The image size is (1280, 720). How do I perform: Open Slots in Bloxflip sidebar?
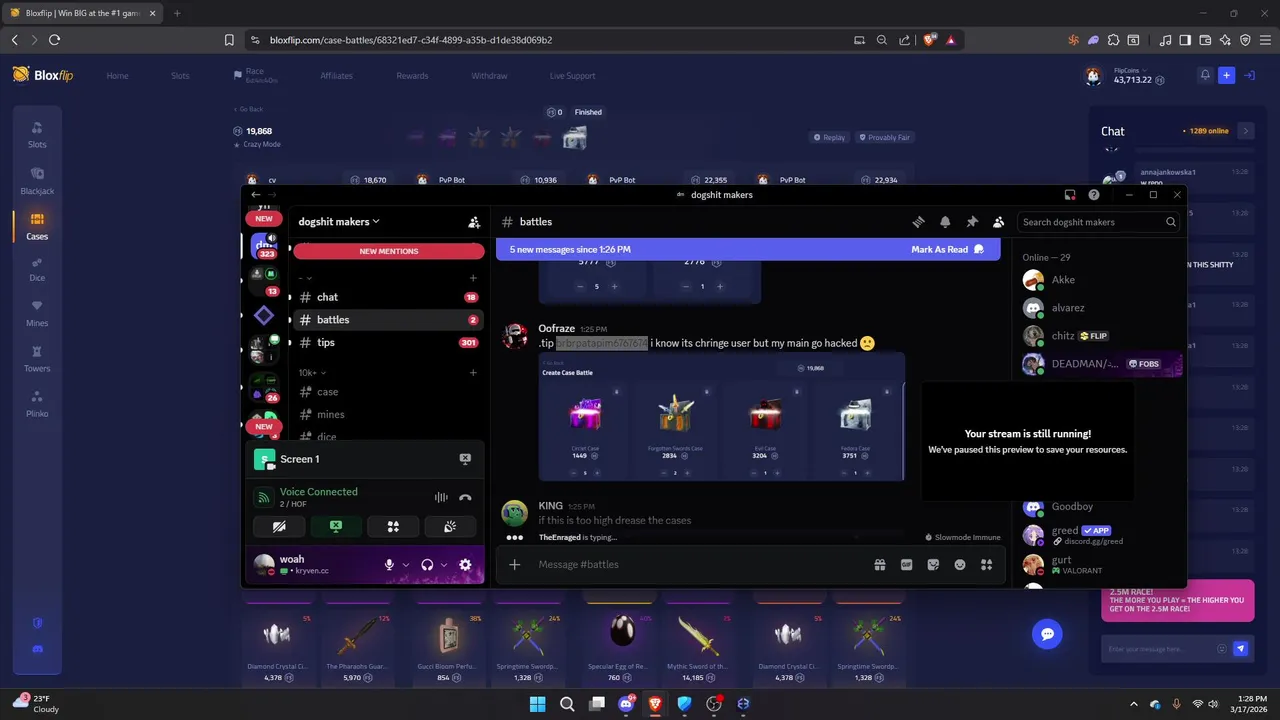coord(37,135)
